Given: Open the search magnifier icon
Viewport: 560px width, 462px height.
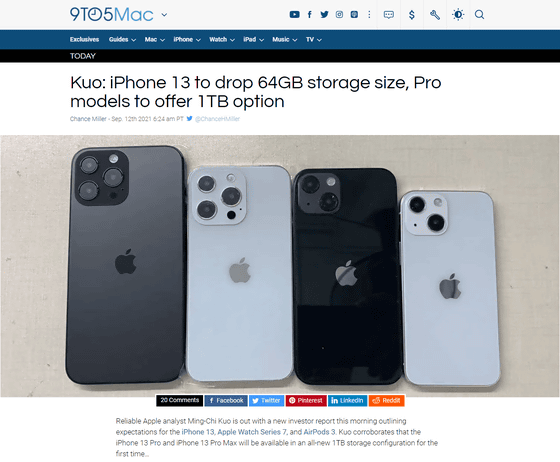Looking at the screenshot, I should [x=479, y=15].
